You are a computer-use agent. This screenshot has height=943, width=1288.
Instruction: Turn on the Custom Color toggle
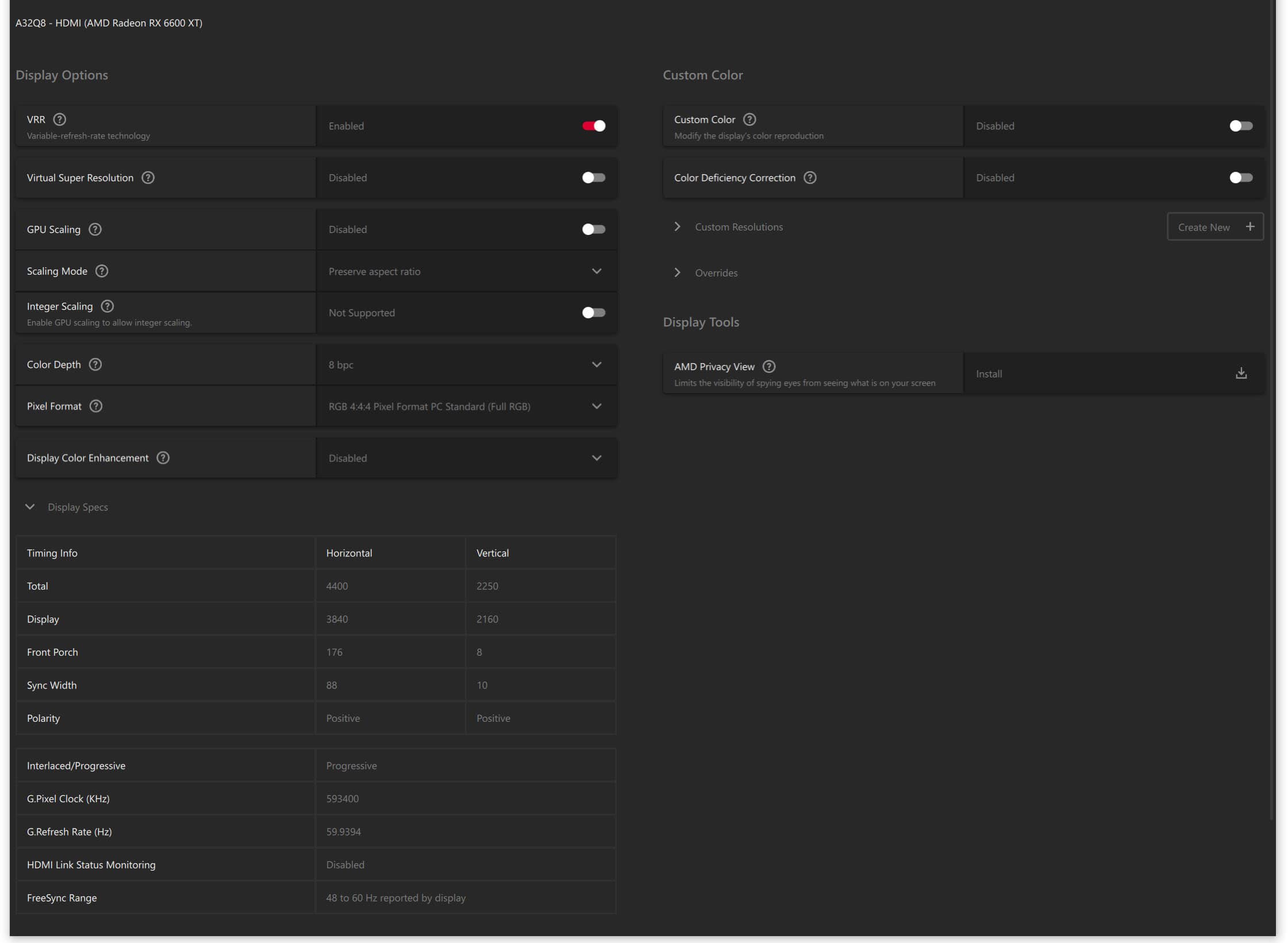coord(1241,126)
